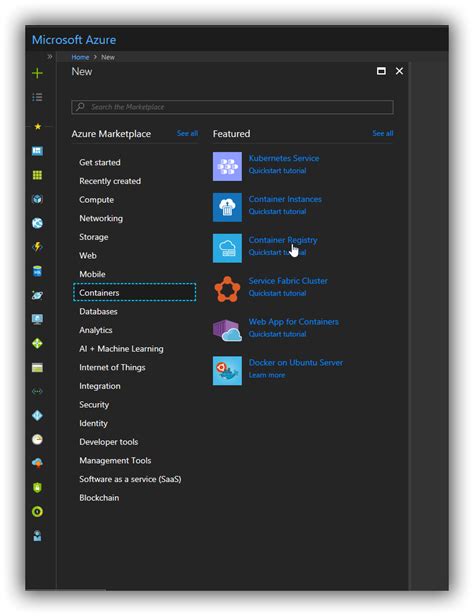Screen dimensions: 474x616
Task: Select Integration category
Action: [x=100, y=386]
